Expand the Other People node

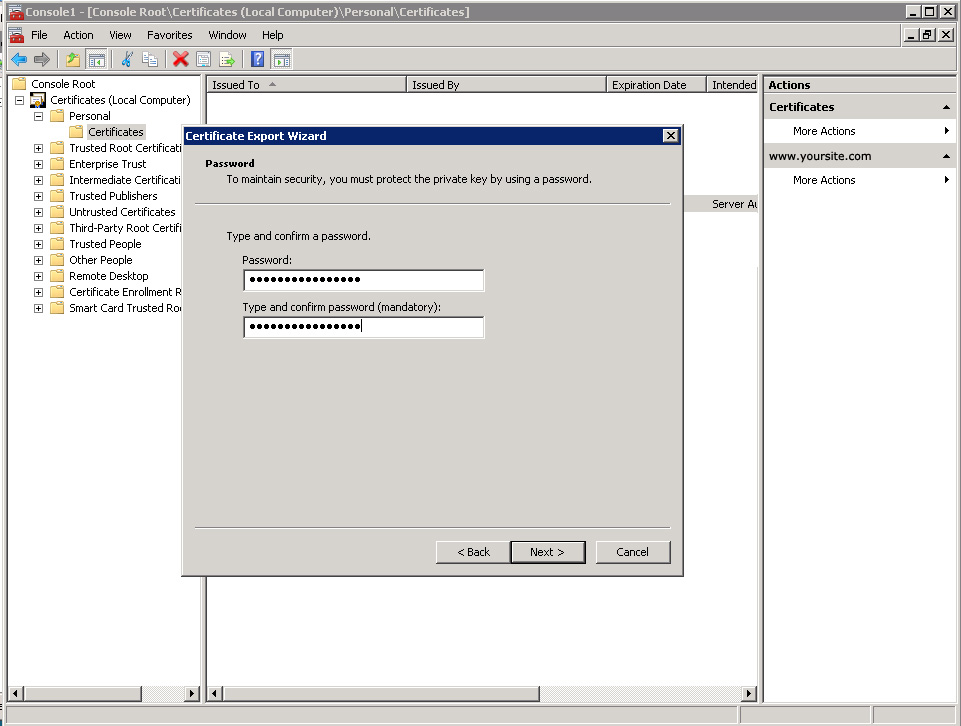tap(39, 260)
